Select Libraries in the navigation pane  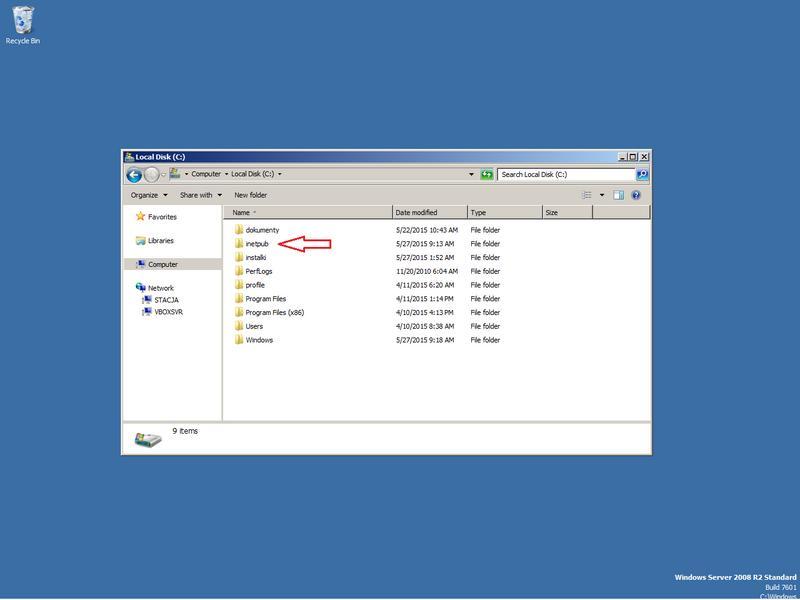pyautogui.click(x=161, y=241)
